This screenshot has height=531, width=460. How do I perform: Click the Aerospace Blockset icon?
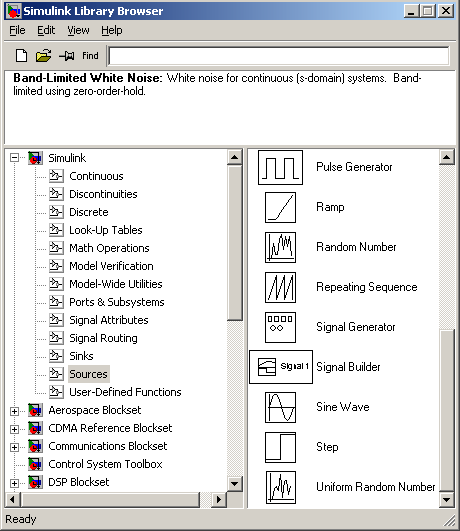pos(35,410)
